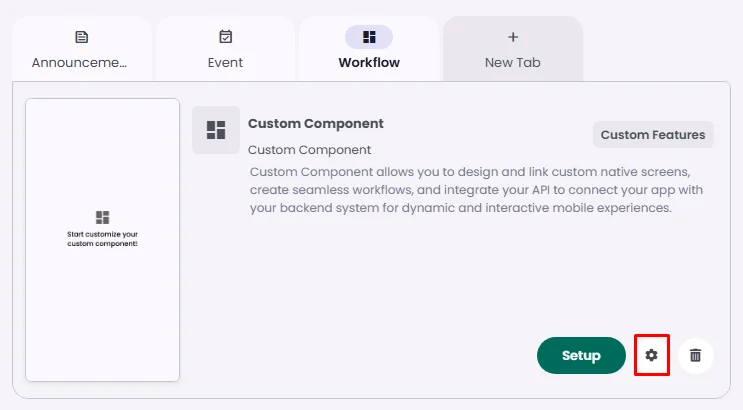Switch to the Event tab label

tap(226, 62)
